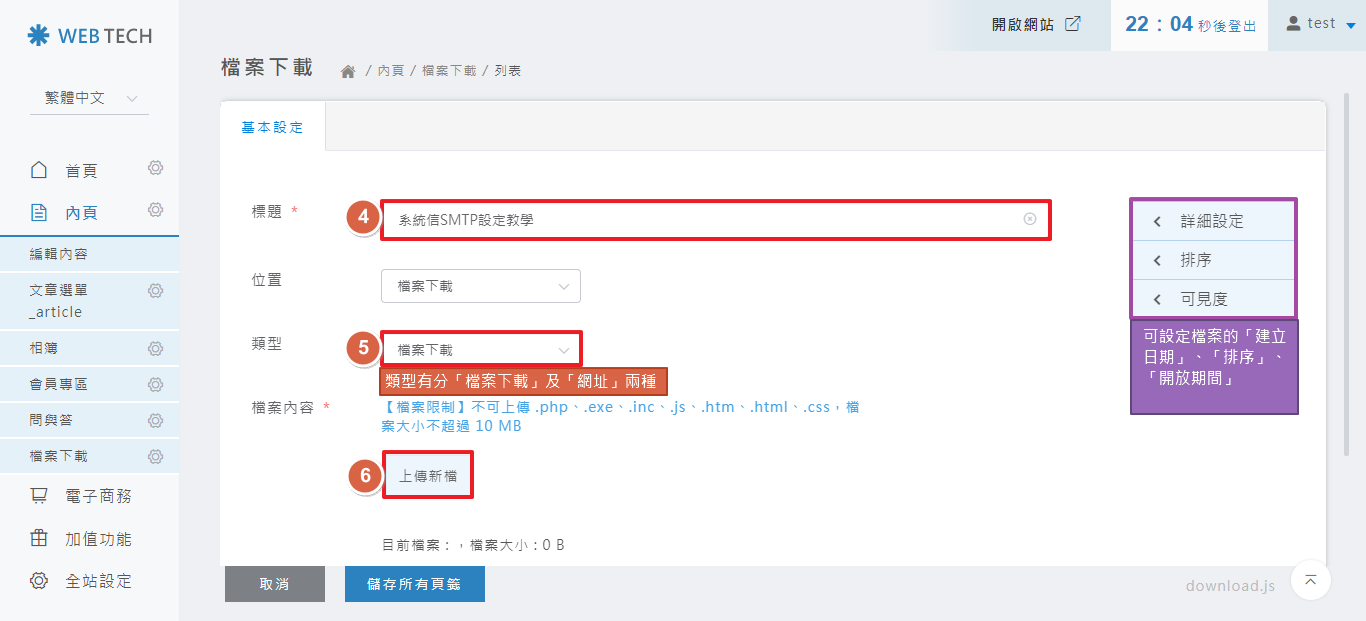Click the home icon in the breadcrumb
Screen dimensions: 1366x621
(348, 72)
